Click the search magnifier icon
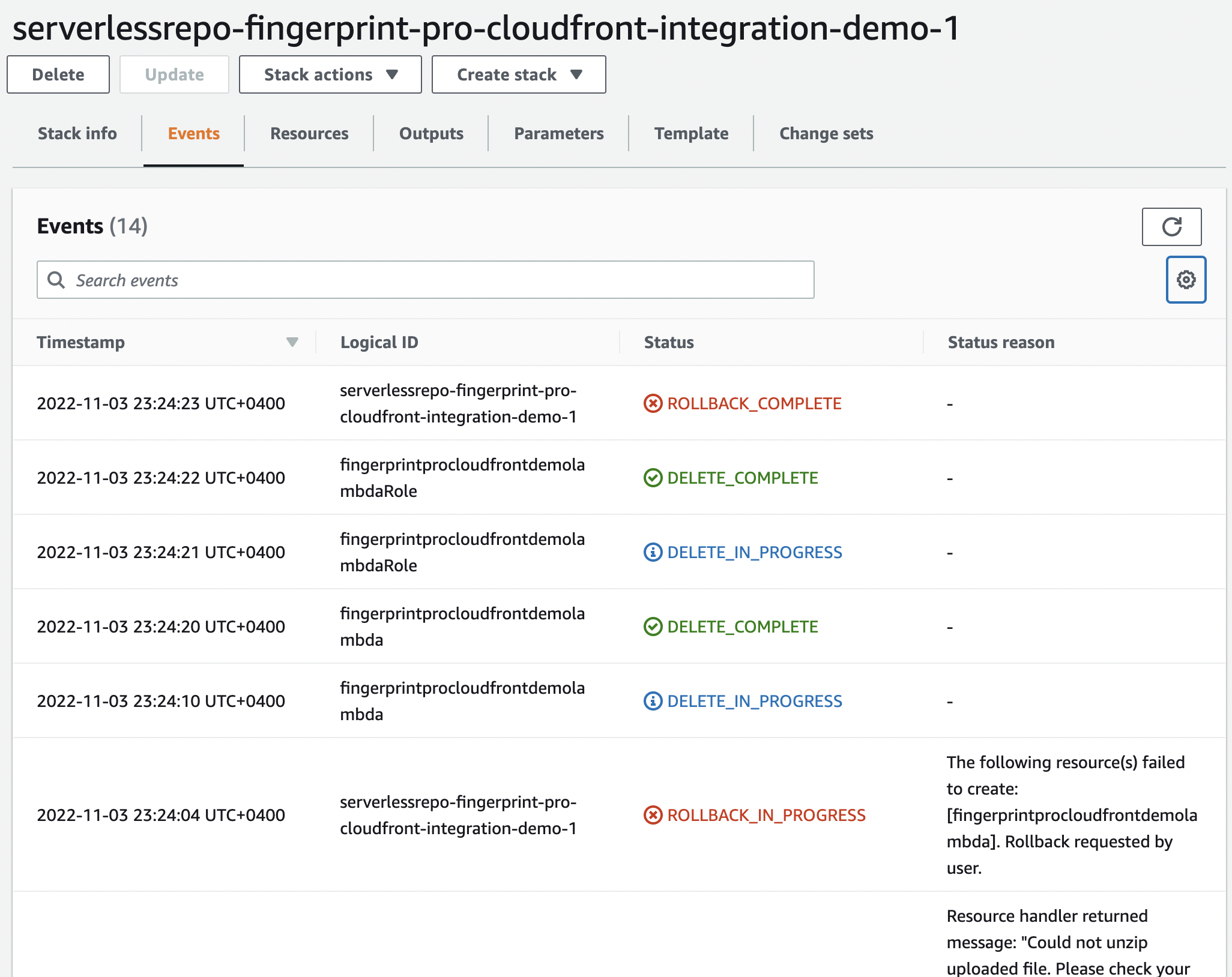The image size is (1232, 977). (x=56, y=280)
